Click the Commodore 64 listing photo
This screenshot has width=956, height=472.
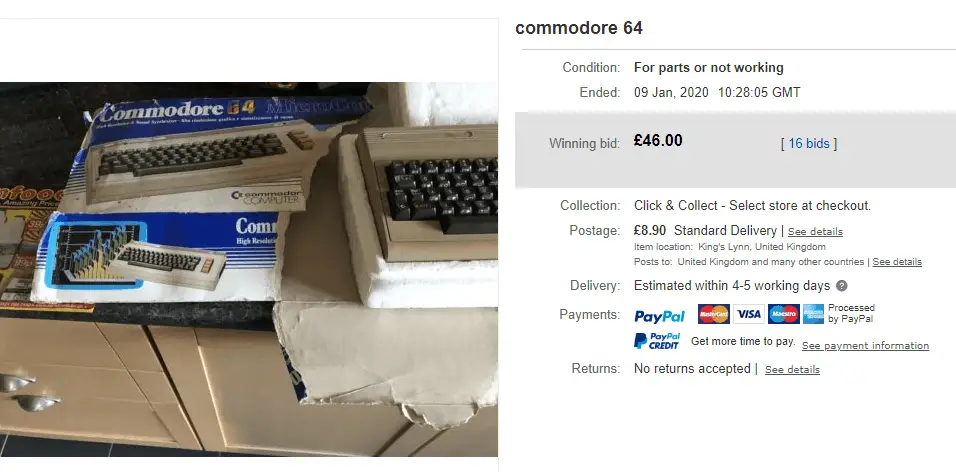(249, 269)
